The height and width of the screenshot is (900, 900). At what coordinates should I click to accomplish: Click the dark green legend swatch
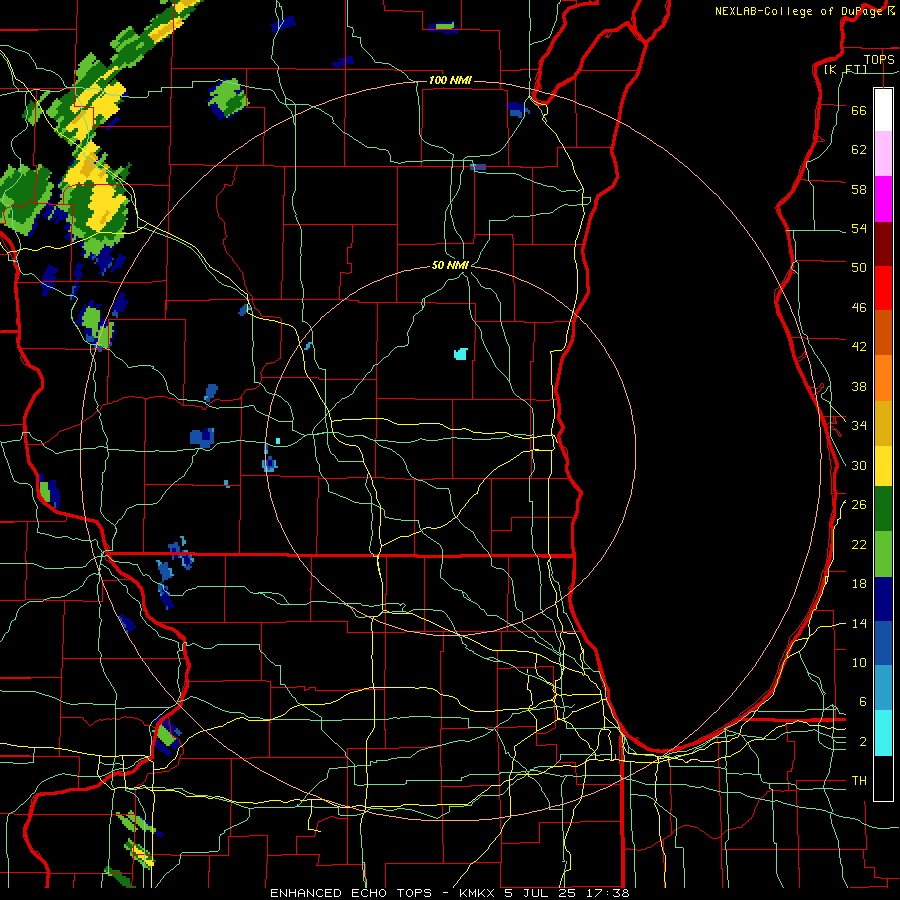883,509
